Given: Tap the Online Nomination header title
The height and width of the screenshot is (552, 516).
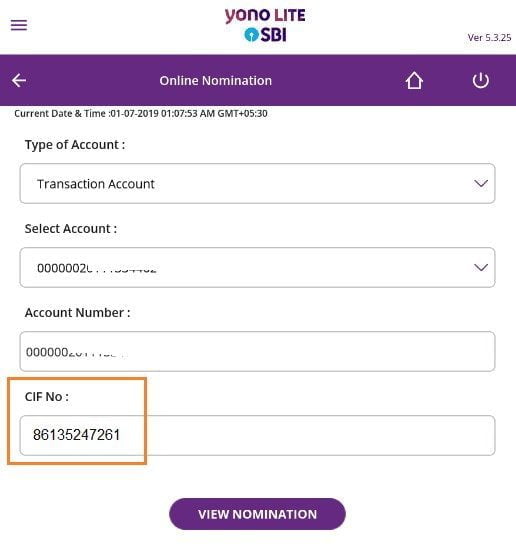Looking at the screenshot, I should 216,81.
